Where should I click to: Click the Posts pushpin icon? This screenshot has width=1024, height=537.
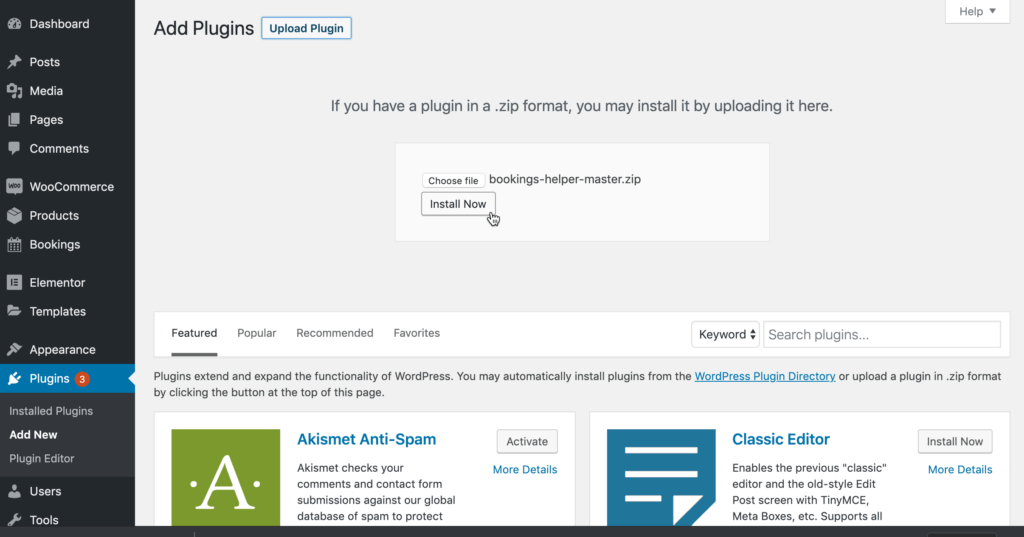[14, 62]
